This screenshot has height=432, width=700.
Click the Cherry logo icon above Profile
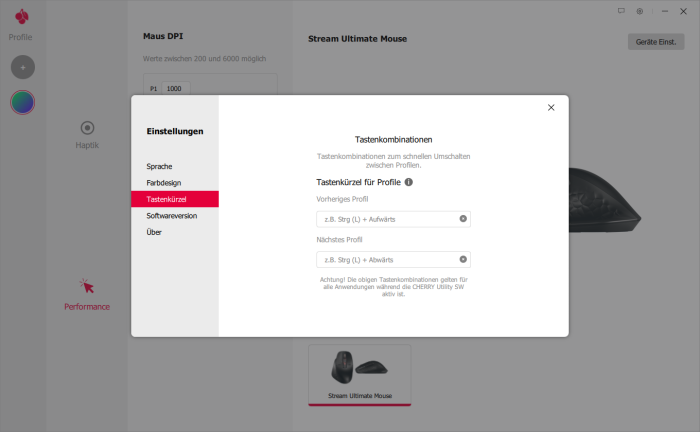pos(21,17)
